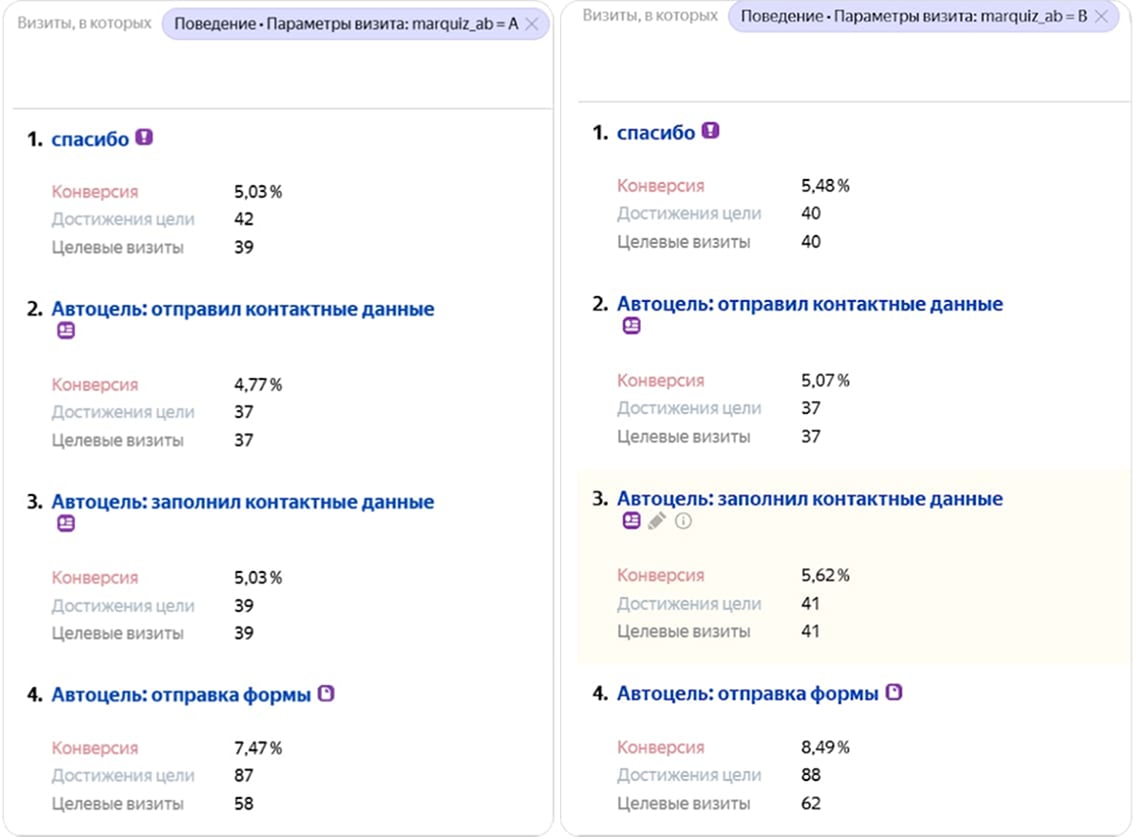
Task: Click icon next to "отправка формы" in segment B
Action: point(894,692)
